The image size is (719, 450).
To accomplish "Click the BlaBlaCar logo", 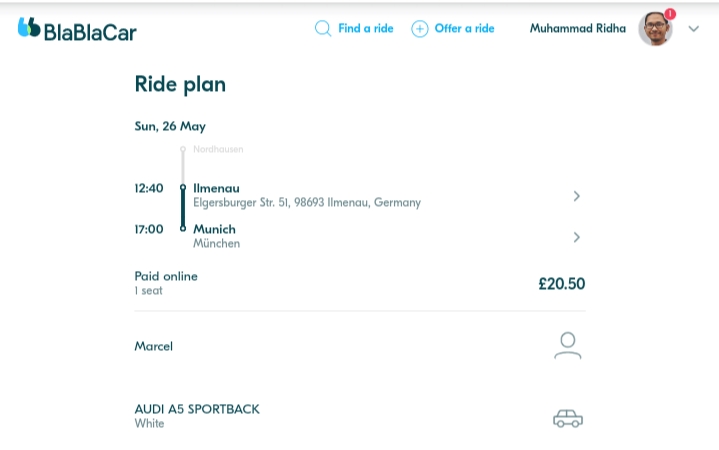I will 77,29.
